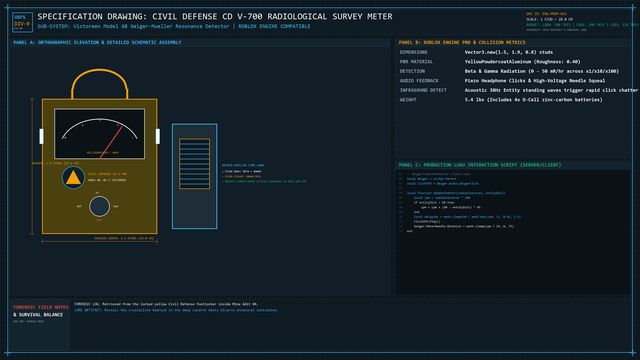The height and width of the screenshot is (360, 640).
Task: Click the left white strap clip on casing
Action: click(x=42, y=136)
